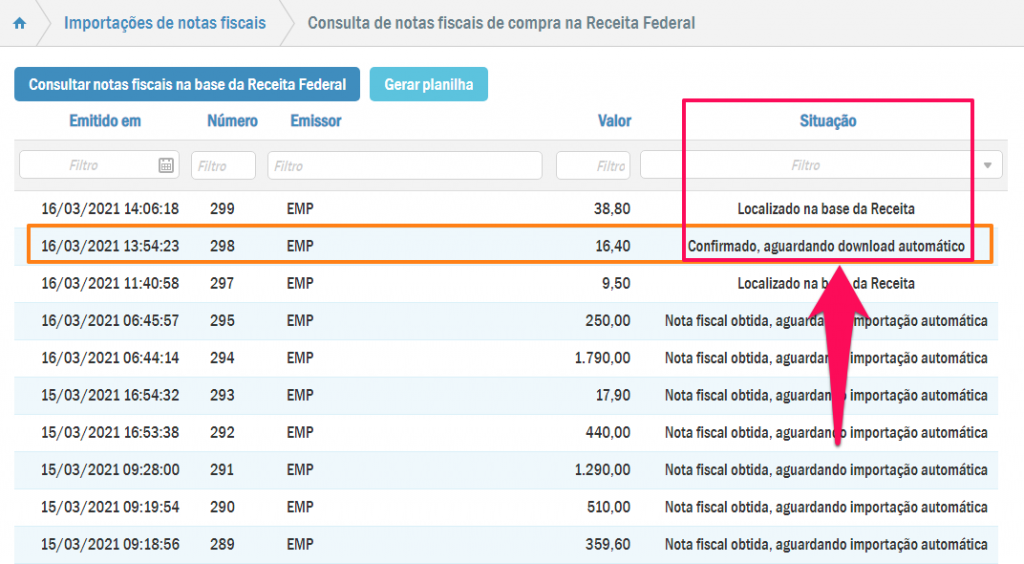Click Consultar notas fiscais na base da Receita Federal
The height and width of the screenshot is (564, 1024).
coord(187,85)
